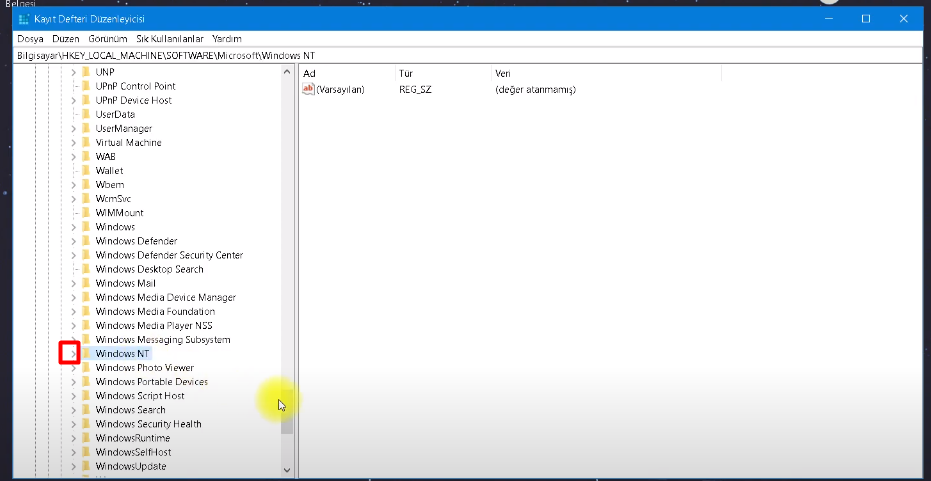
Task: Select the WindowsRuntime key label
Action: (133, 438)
